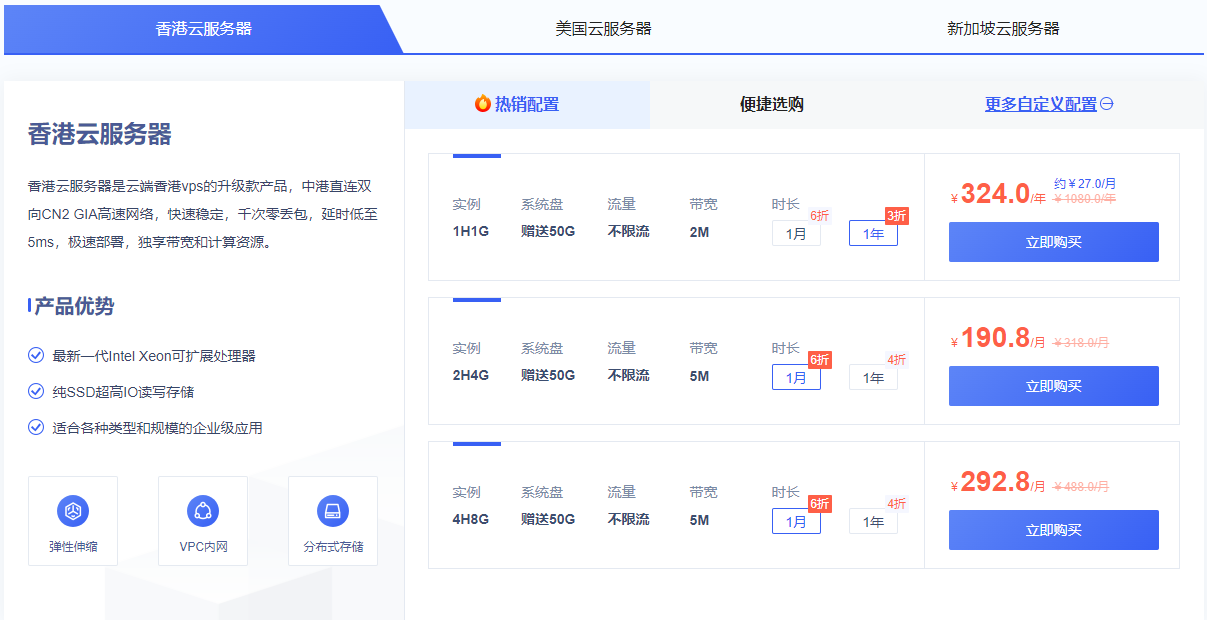Viewport: 1207px width, 620px height.
Task: Click 立即购买 for the ¥292.8 plan
Action: tap(1054, 530)
